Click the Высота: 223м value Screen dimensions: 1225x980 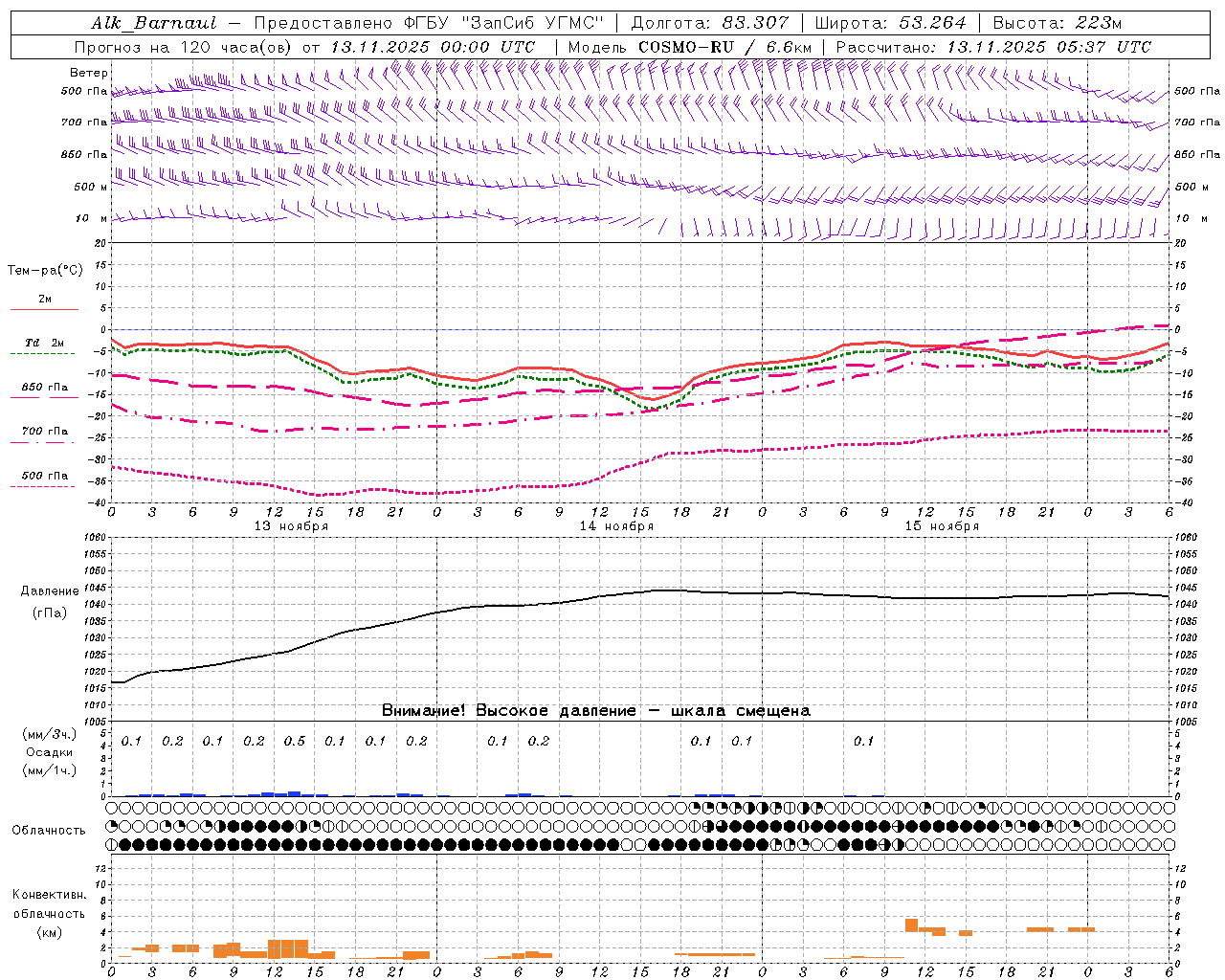pyautogui.click(x=1058, y=23)
